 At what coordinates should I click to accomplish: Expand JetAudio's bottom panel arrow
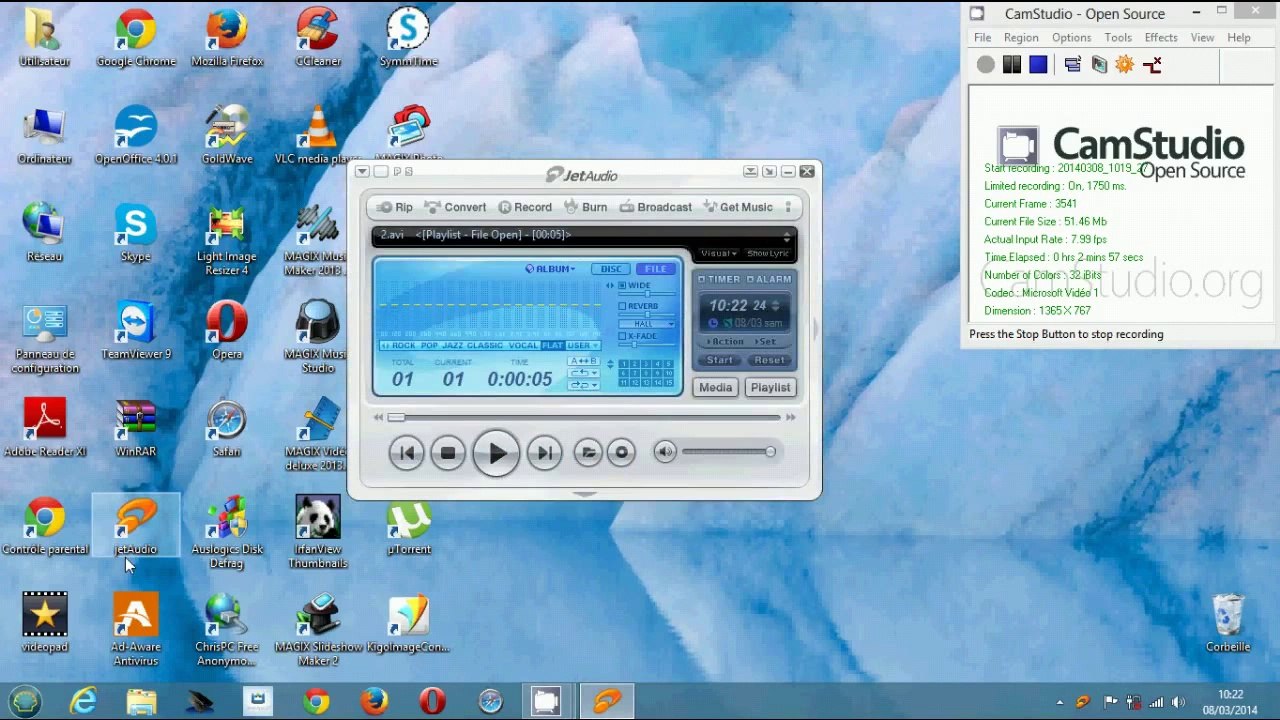[x=585, y=494]
